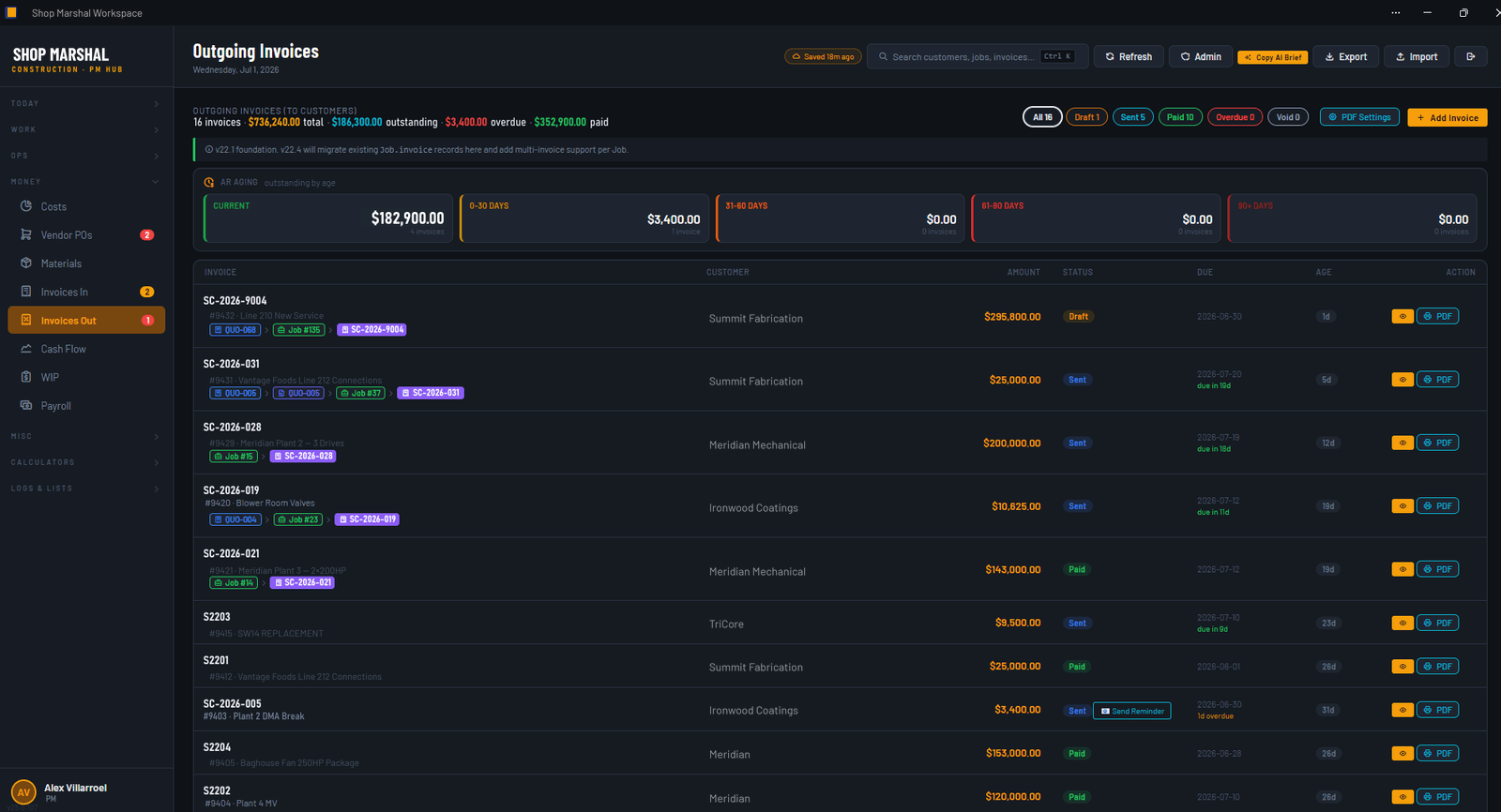Screen dimensions: 1501x812
Task: Go to Materials in the sidebar
Action: [86, 263]
